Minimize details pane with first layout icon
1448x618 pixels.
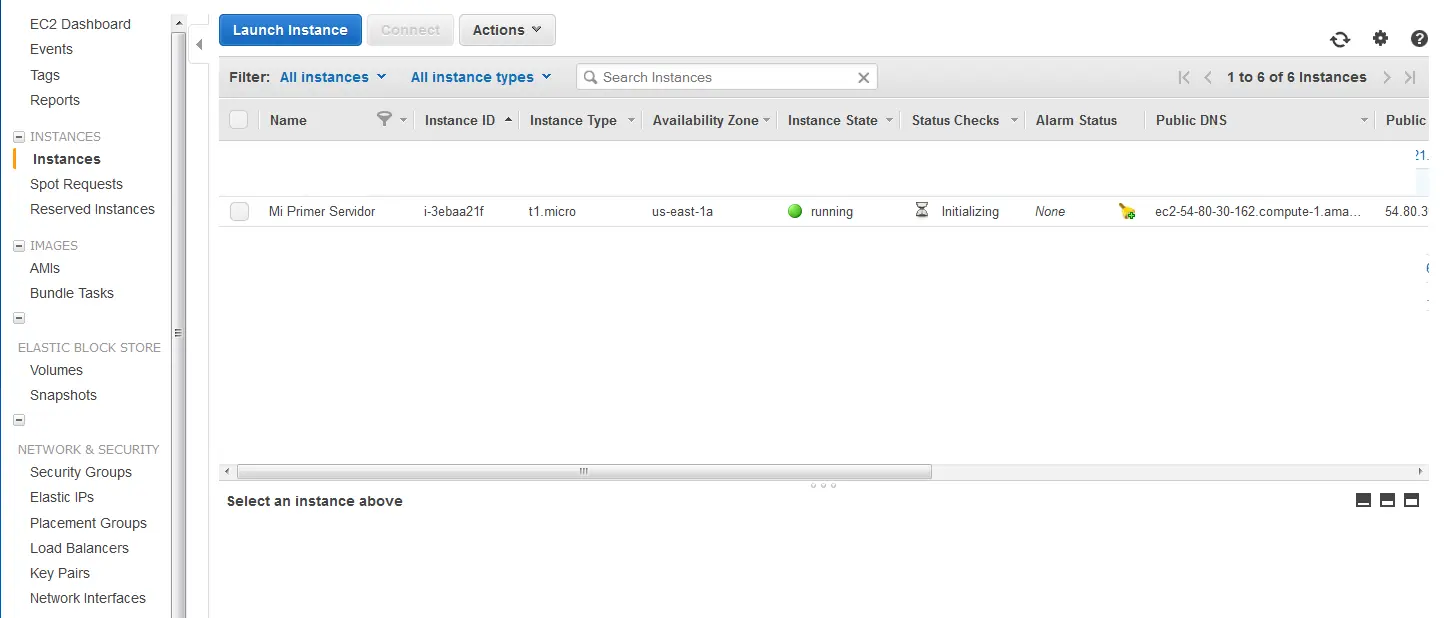pos(1363,500)
